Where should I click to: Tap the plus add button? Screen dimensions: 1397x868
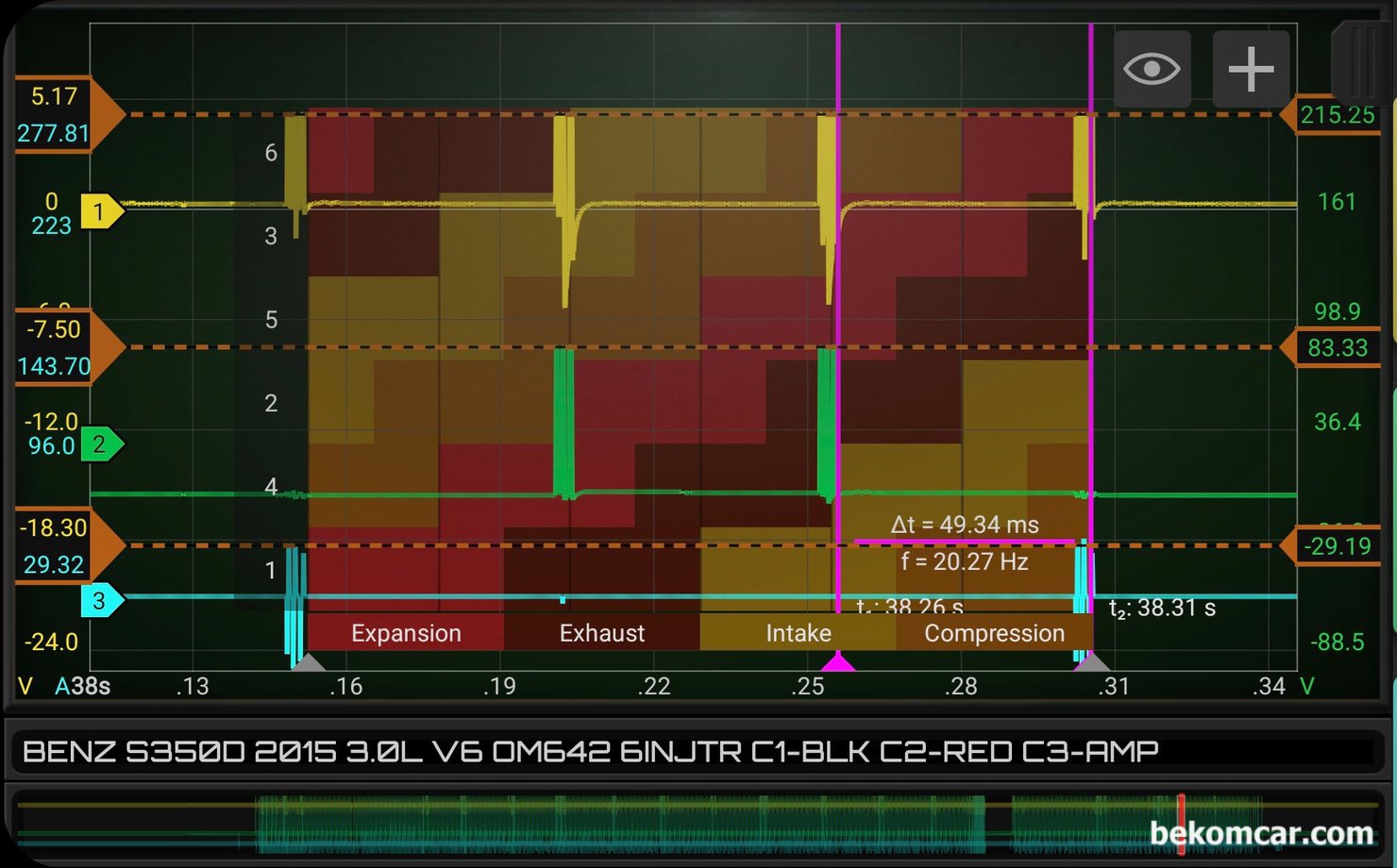click(x=1251, y=69)
